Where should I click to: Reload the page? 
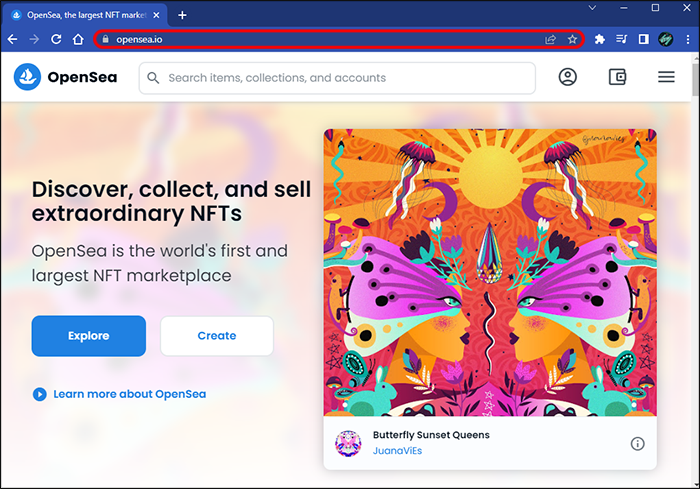pyautogui.click(x=55, y=39)
